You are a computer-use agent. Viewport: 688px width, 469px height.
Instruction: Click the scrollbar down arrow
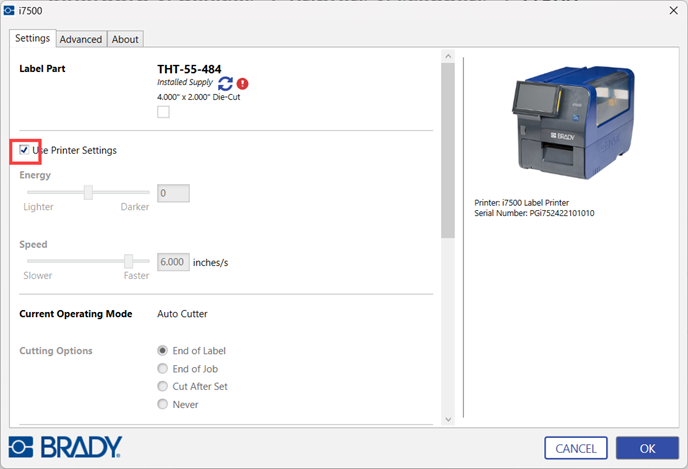pos(447,418)
